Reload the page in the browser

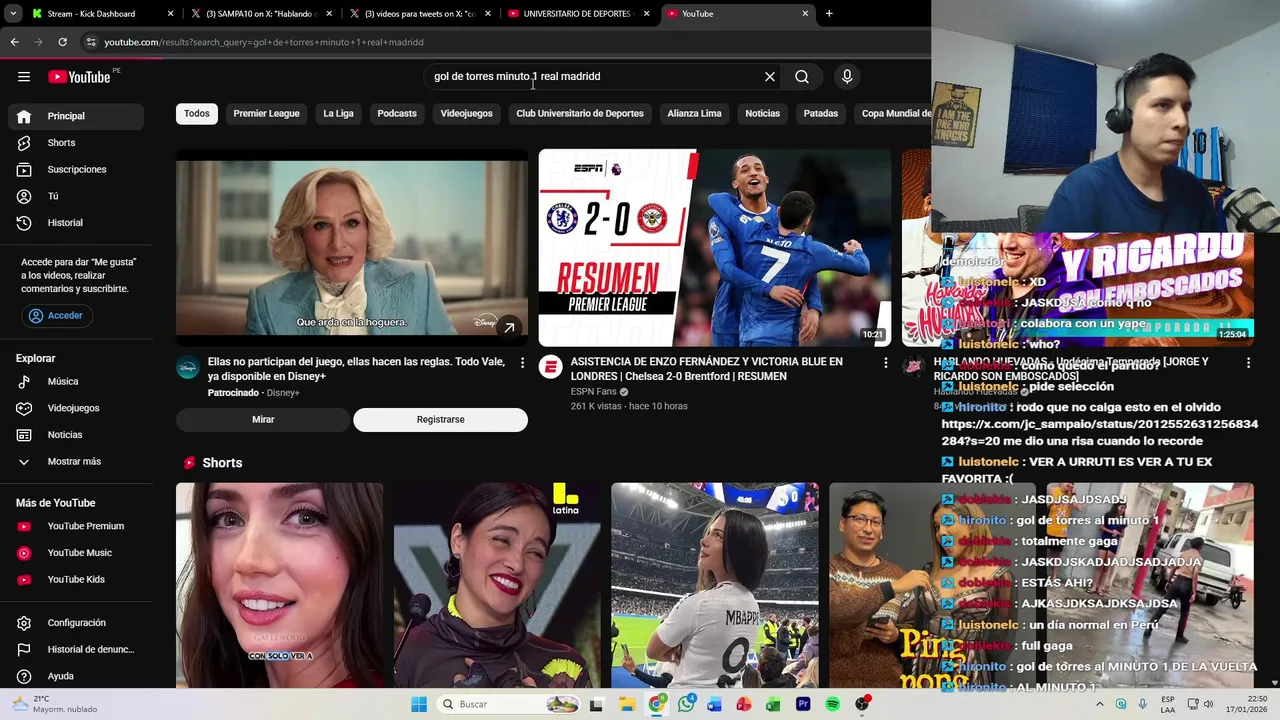[62, 42]
